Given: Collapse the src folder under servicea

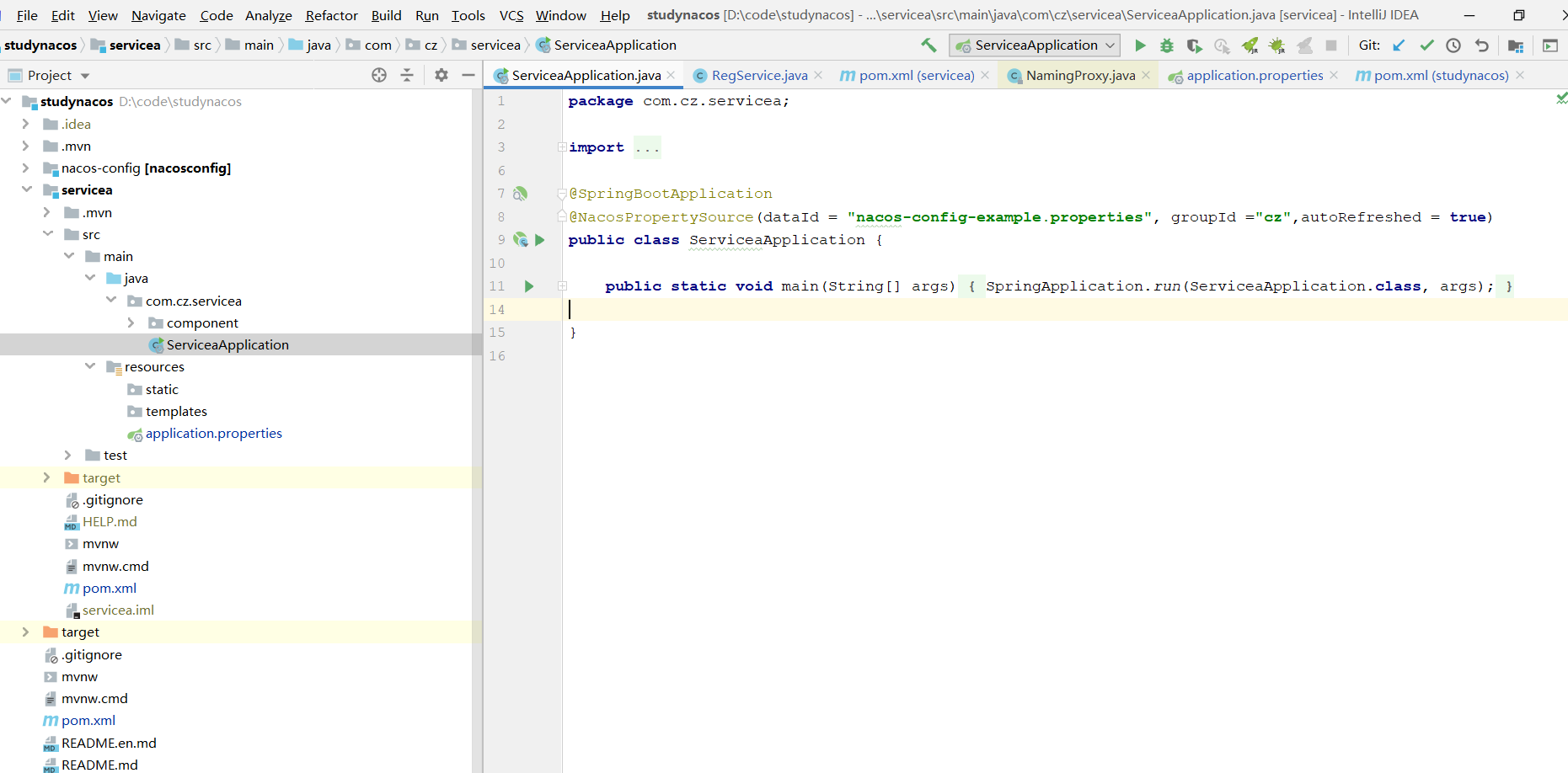Looking at the screenshot, I should (x=48, y=234).
